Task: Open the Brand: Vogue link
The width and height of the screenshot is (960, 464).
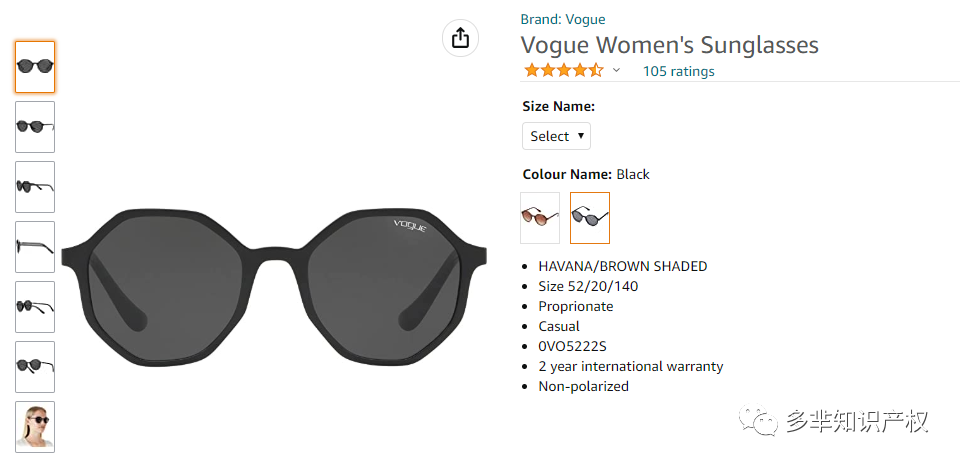Action: 563,20
